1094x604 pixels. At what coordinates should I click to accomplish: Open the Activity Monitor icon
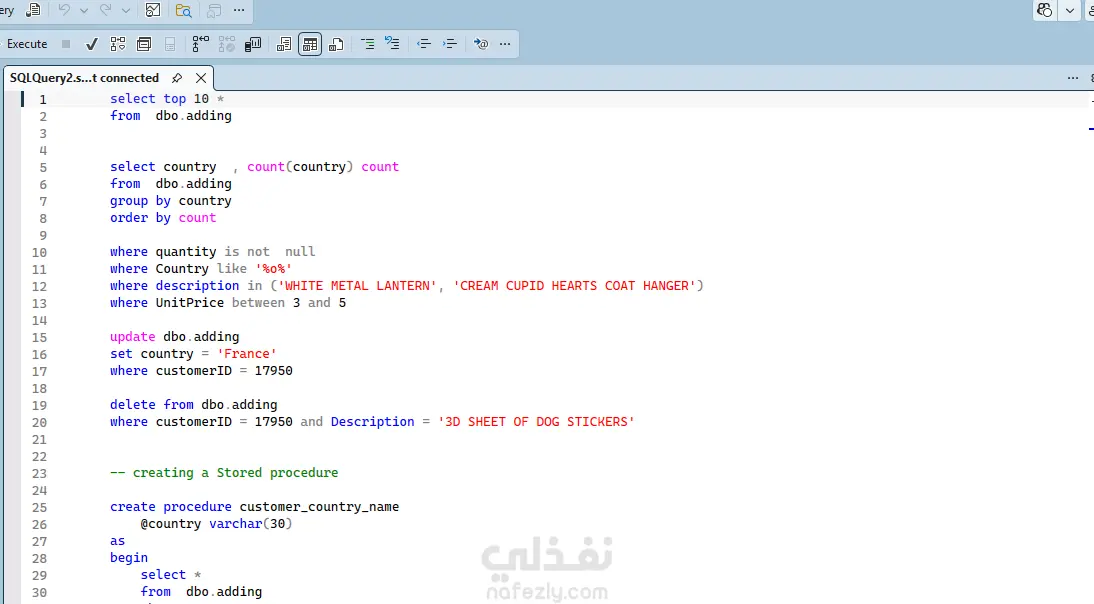pyautogui.click(x=153, y=10)
